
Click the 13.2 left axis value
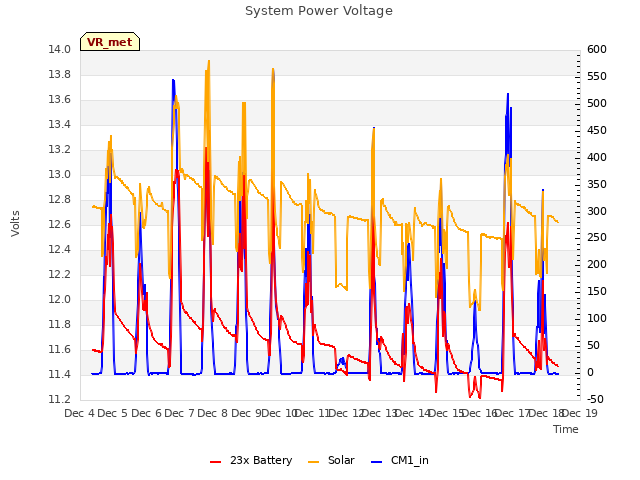tap(59, 150)
